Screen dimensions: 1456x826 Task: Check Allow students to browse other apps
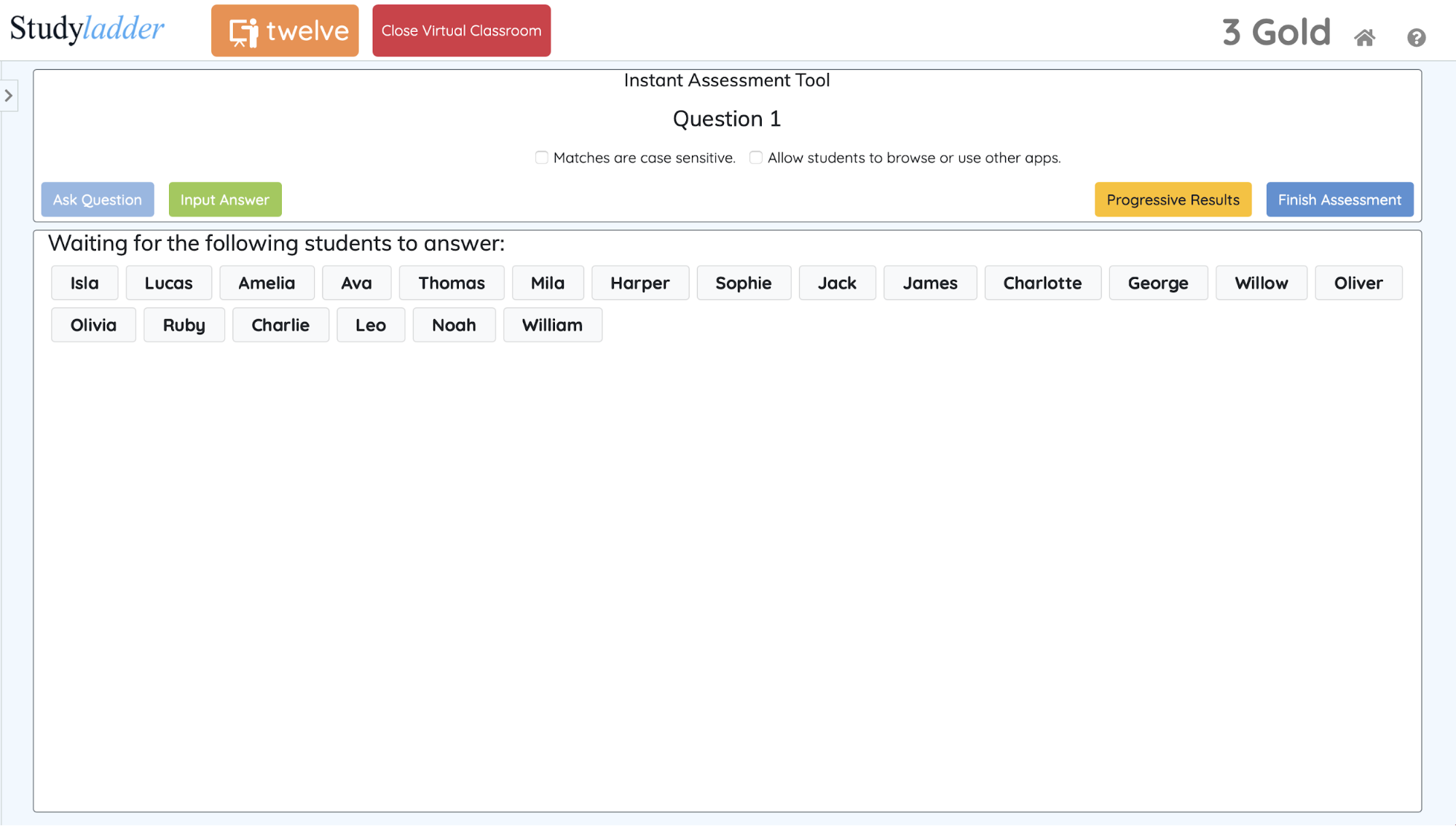pos(756,157)
